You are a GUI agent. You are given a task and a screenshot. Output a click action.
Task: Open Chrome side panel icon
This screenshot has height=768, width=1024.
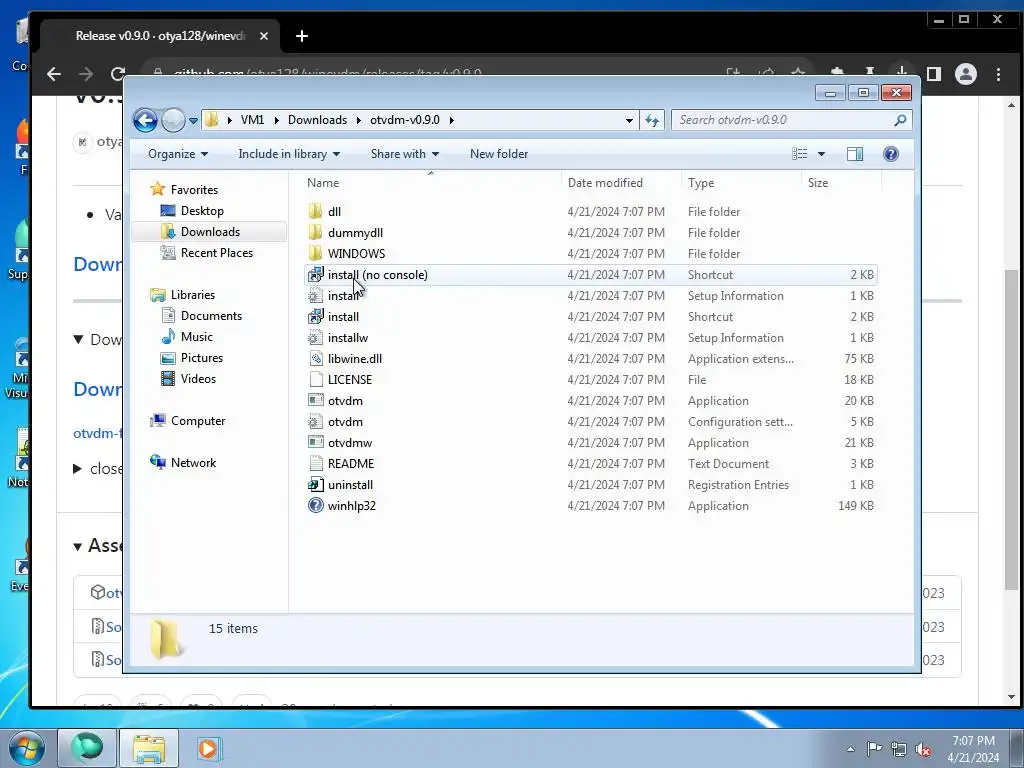coord(934,74)
